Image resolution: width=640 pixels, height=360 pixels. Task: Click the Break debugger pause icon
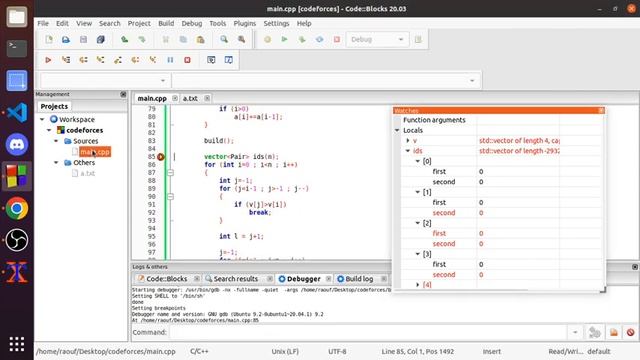point(170,60)
